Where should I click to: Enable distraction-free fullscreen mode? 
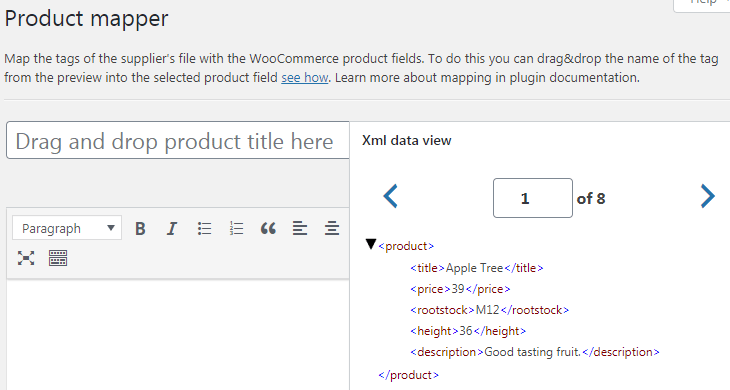(26, 258)
